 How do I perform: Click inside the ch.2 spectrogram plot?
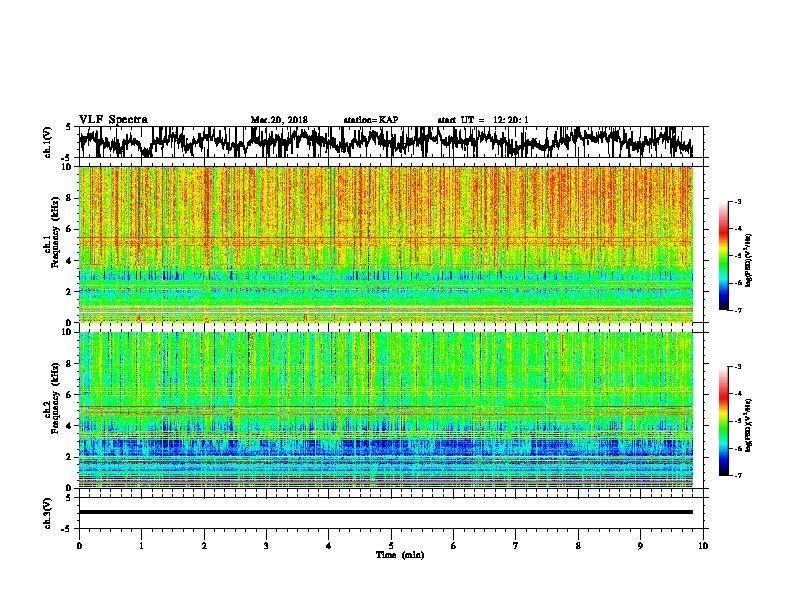[x=386, y=410]
